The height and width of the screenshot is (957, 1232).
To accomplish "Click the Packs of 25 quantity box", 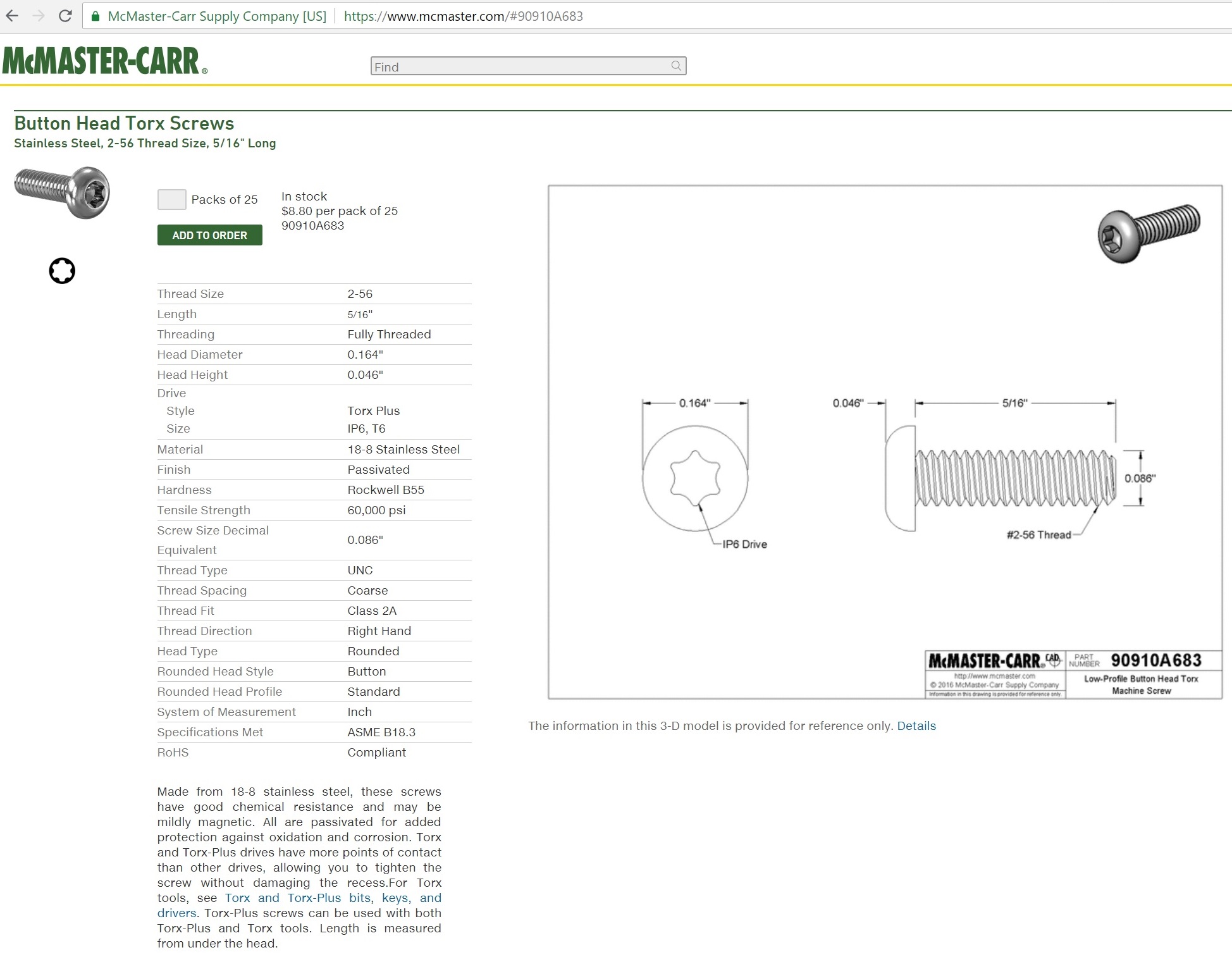I will [171, 199].
